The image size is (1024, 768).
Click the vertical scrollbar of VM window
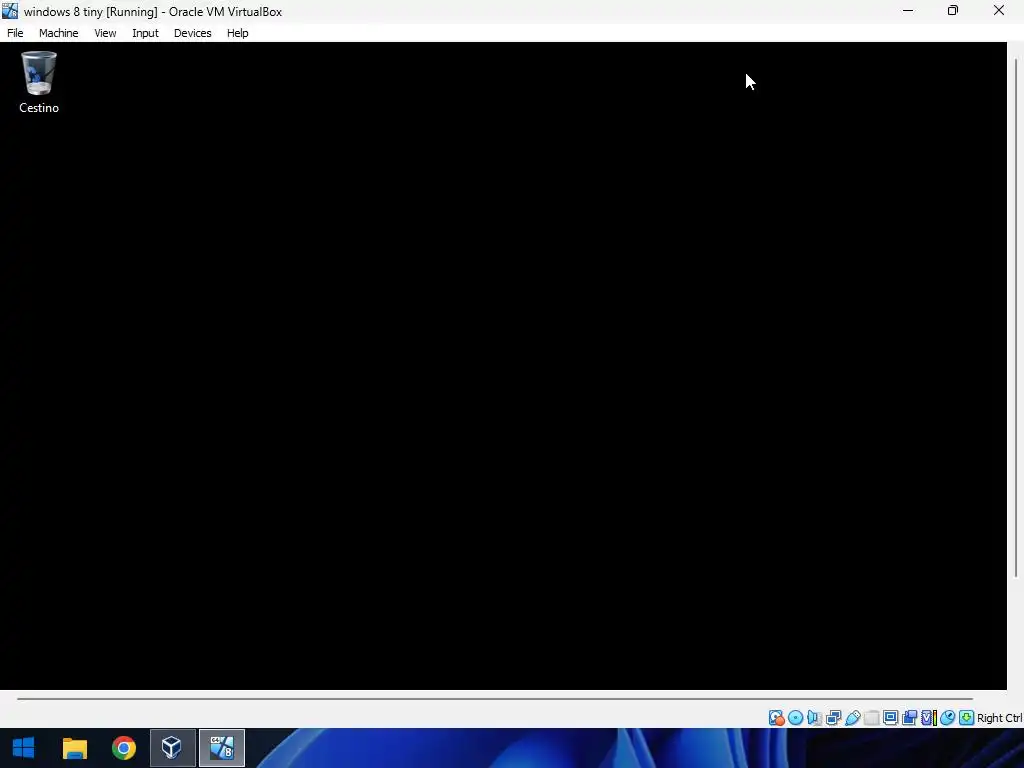(1016, 318)
